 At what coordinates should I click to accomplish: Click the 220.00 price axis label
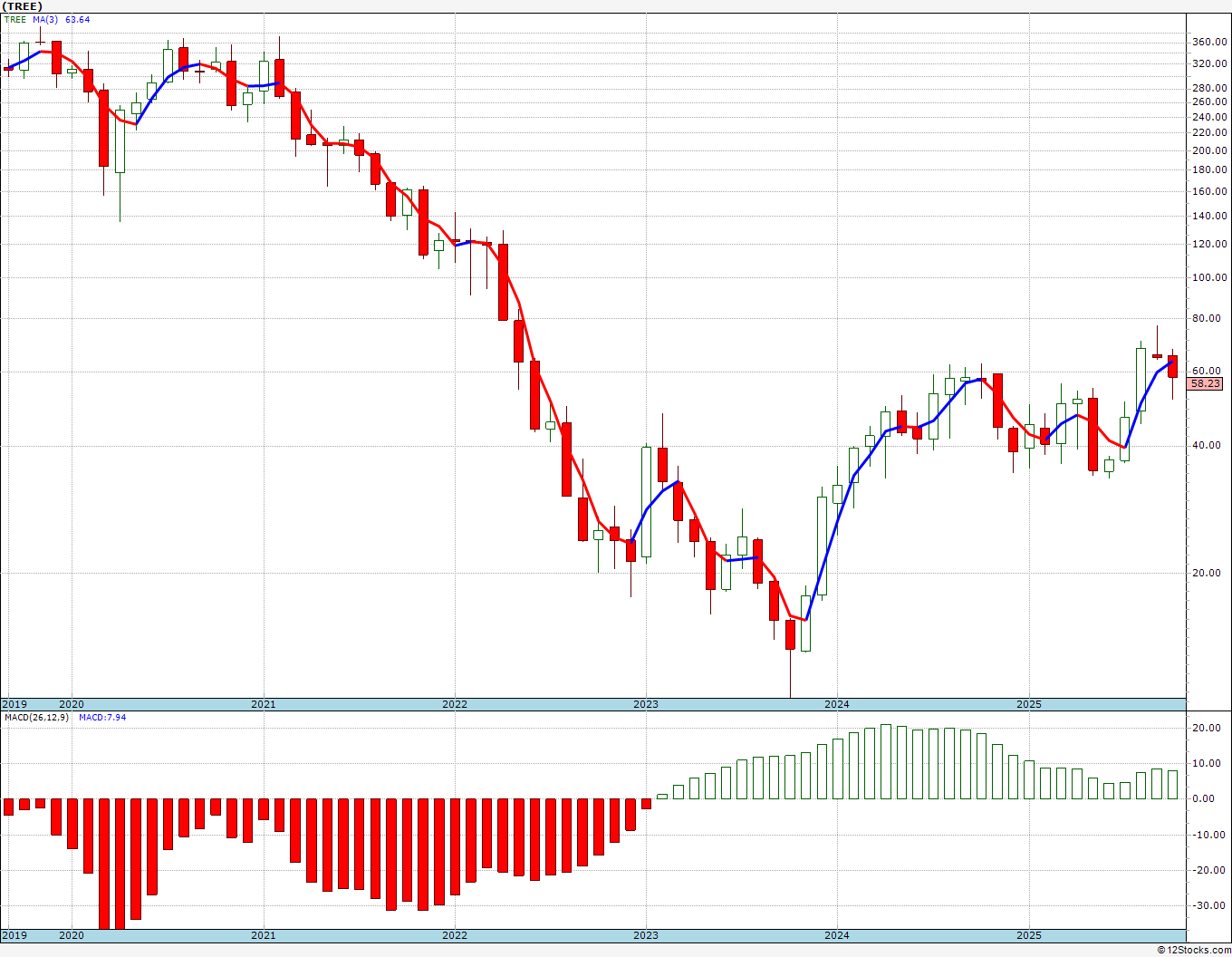coord(1209,132)
